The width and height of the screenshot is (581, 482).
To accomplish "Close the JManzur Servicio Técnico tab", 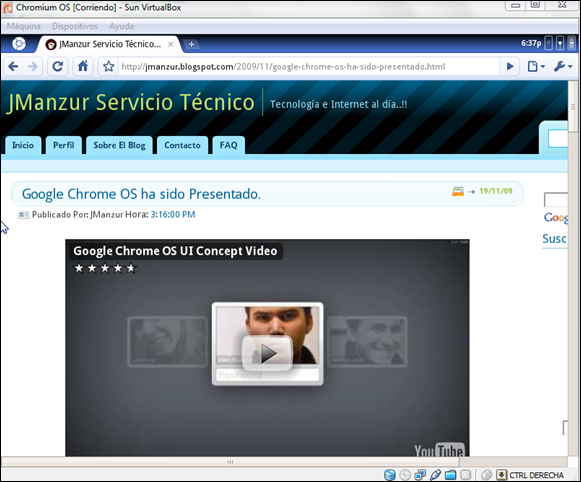I will coord(170,44).
